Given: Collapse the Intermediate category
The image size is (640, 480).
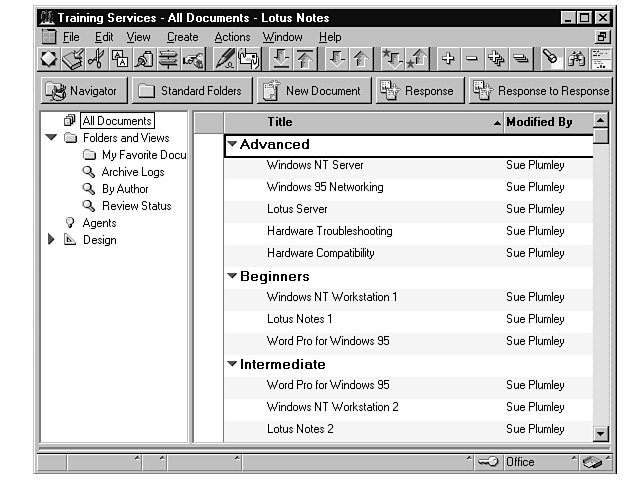Looking at the screenshot, I should (232, 363).
